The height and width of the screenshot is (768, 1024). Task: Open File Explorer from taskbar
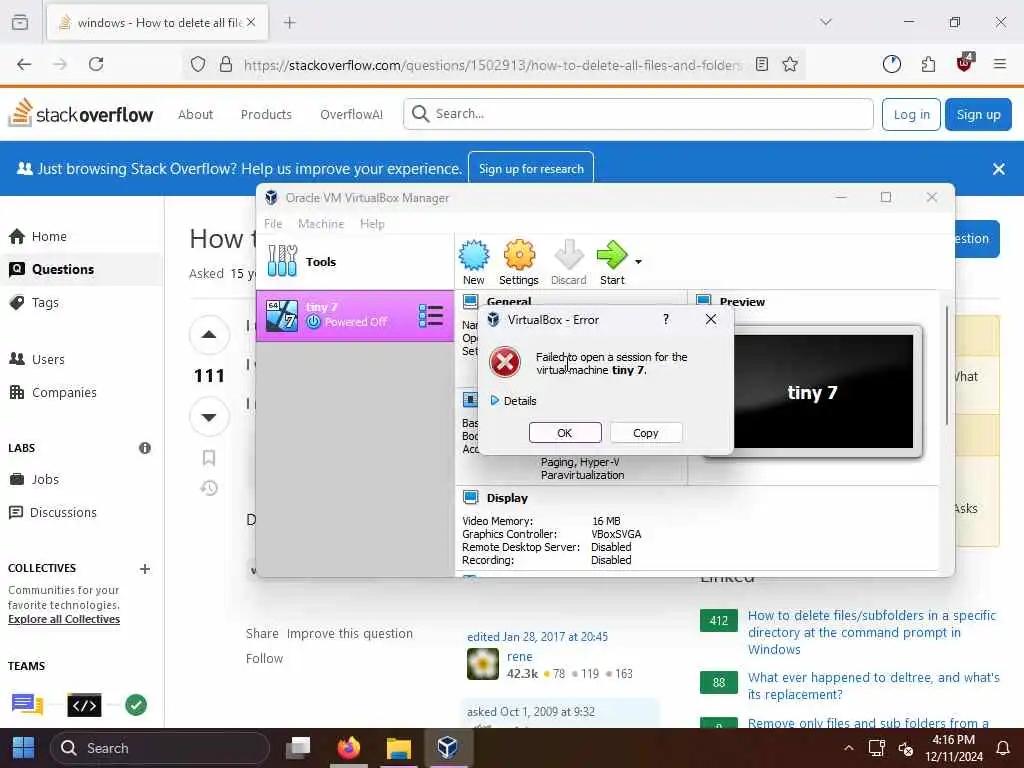click(398, 748)
